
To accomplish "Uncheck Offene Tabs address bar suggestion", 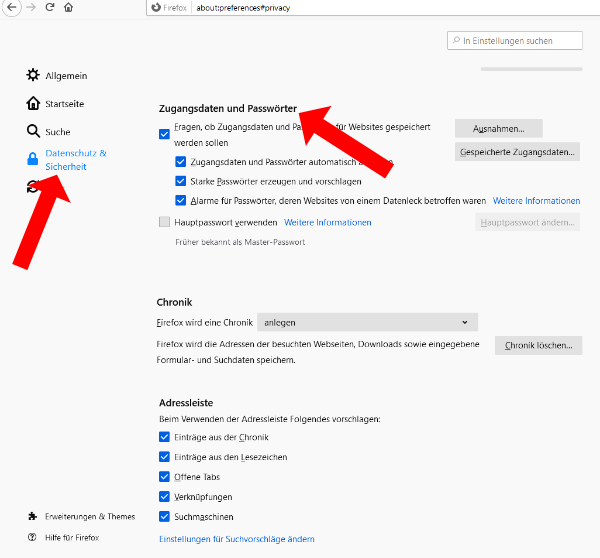I will 165,477.
